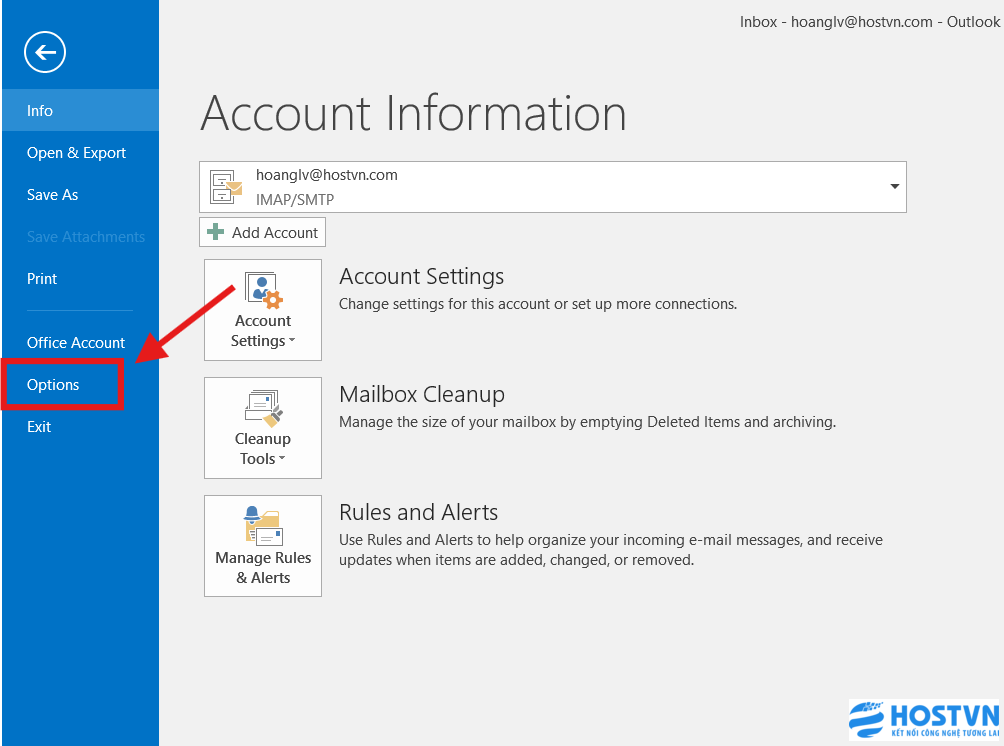Click the Manage Rules & Alerts bell icon
This screenshot has width=1004, height=746.
[x=263, y=526]
